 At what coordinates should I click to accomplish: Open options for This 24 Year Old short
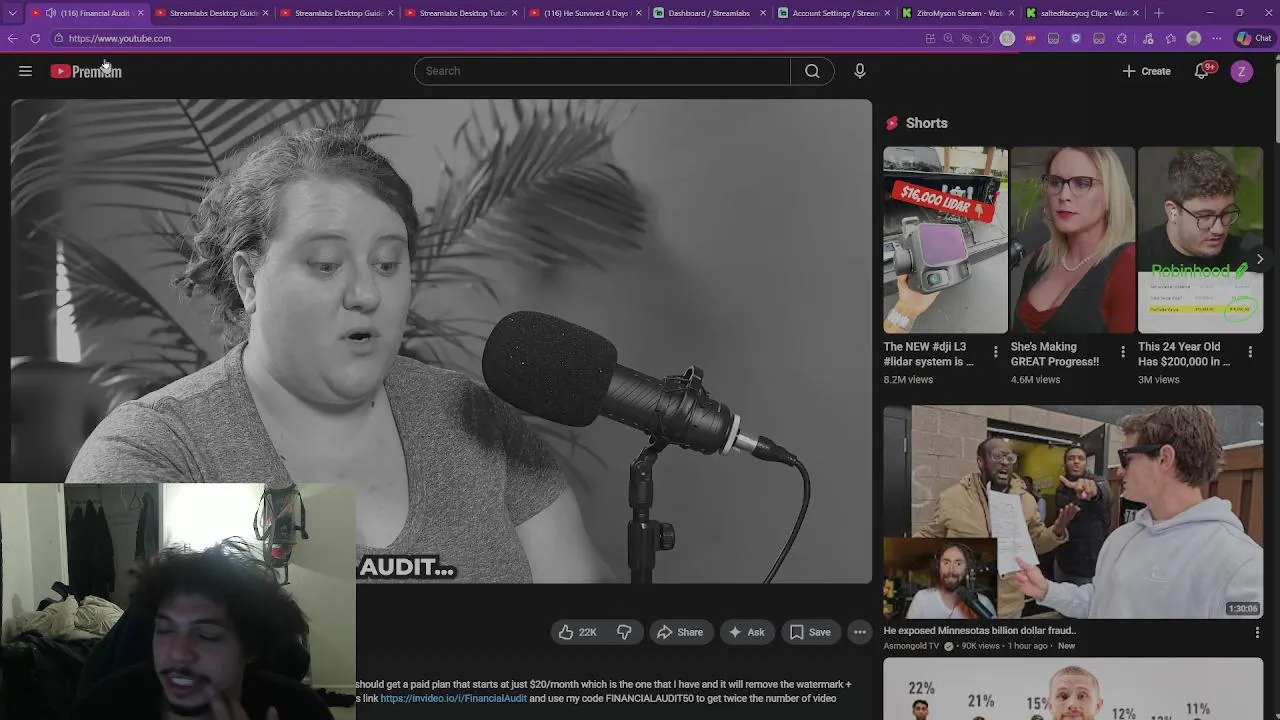[x=1250, y=352]
